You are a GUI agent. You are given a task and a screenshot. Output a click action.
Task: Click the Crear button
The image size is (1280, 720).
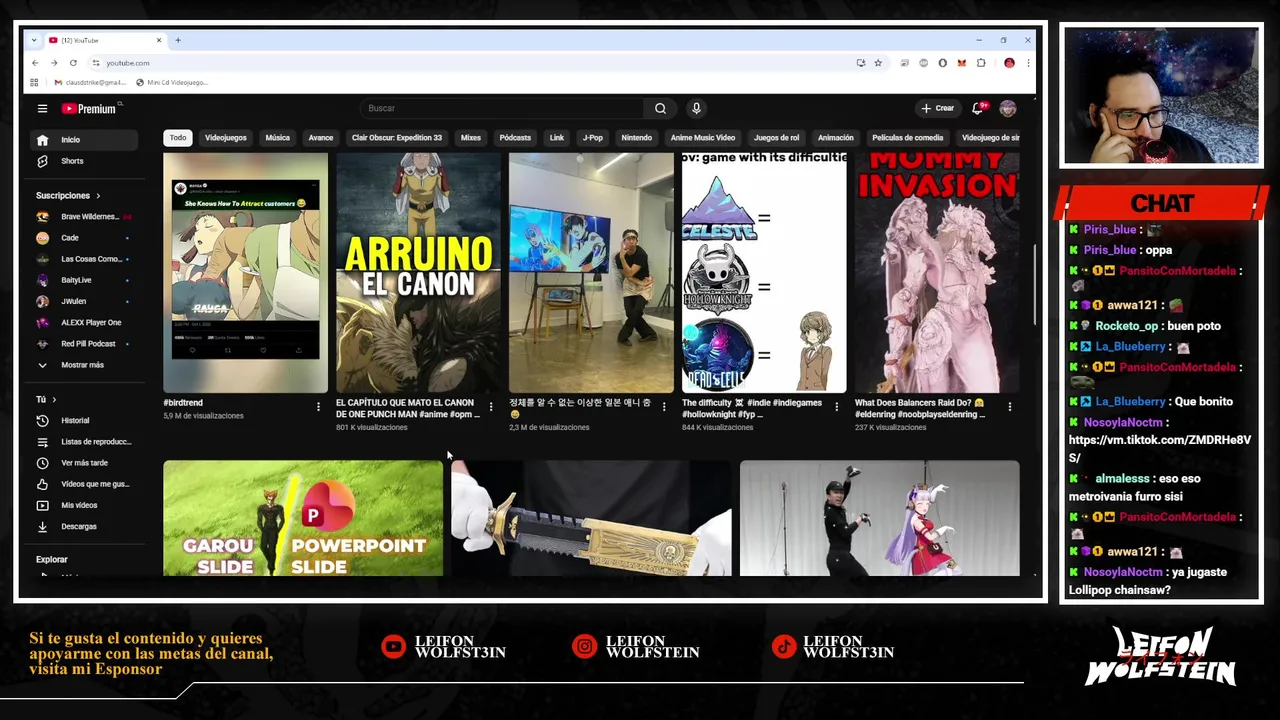pos(938,108)
